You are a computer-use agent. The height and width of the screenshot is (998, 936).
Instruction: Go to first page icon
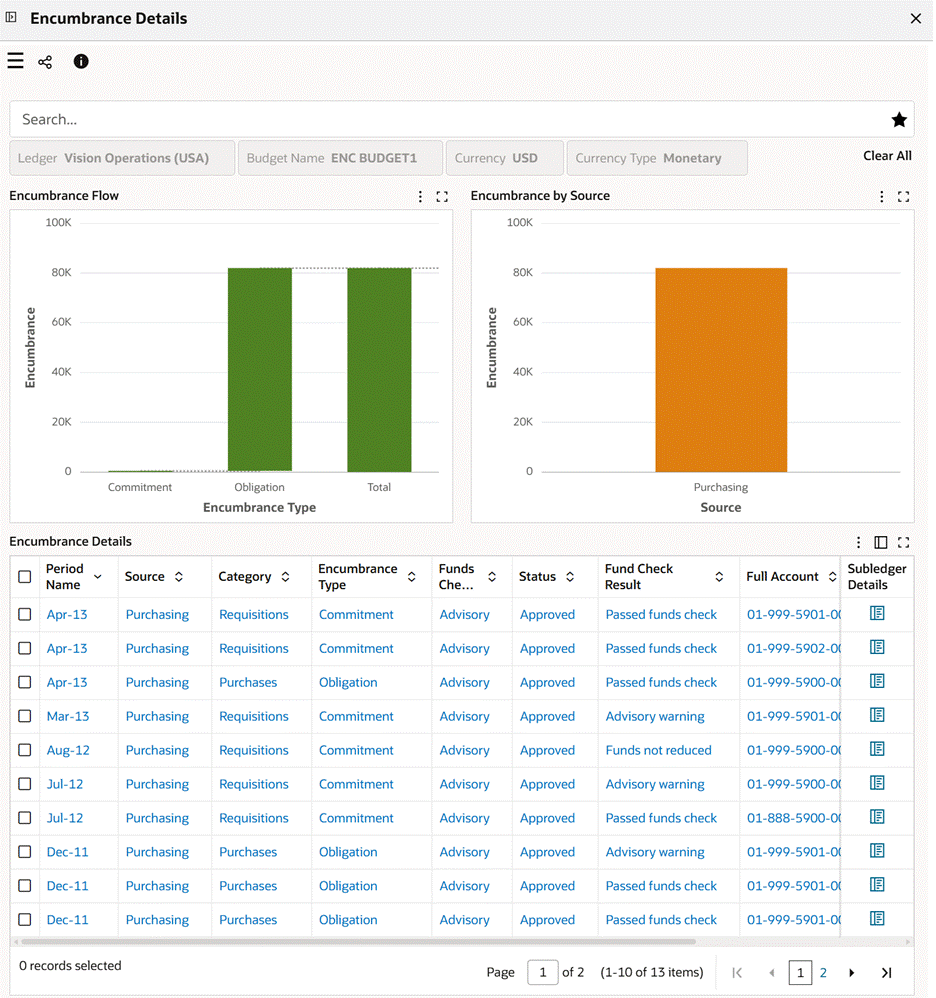(x=737, y=973)
